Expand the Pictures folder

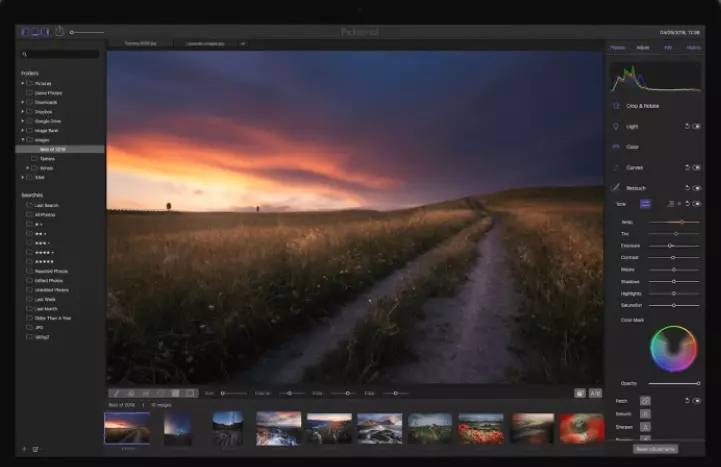tap(23, 83)
